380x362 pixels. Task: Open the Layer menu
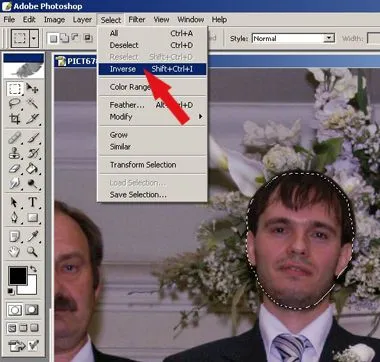pos(82,20)
